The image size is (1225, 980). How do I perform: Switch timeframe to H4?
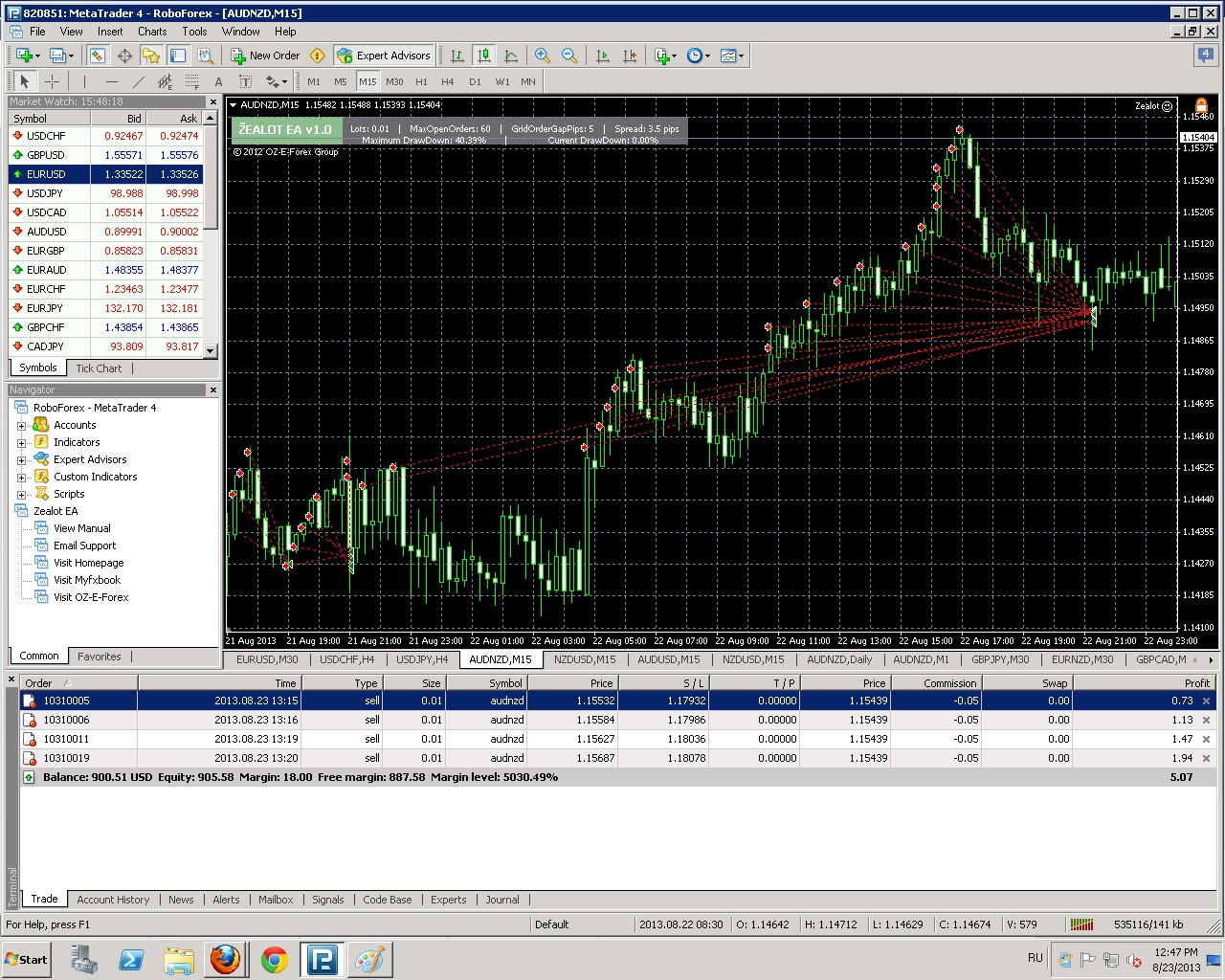click(x=448, y=81)
